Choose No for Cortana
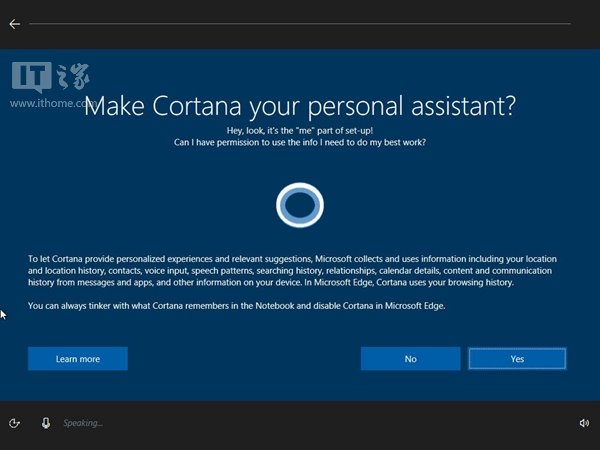Viewport: 600px width, 450px height. point(411,359)
